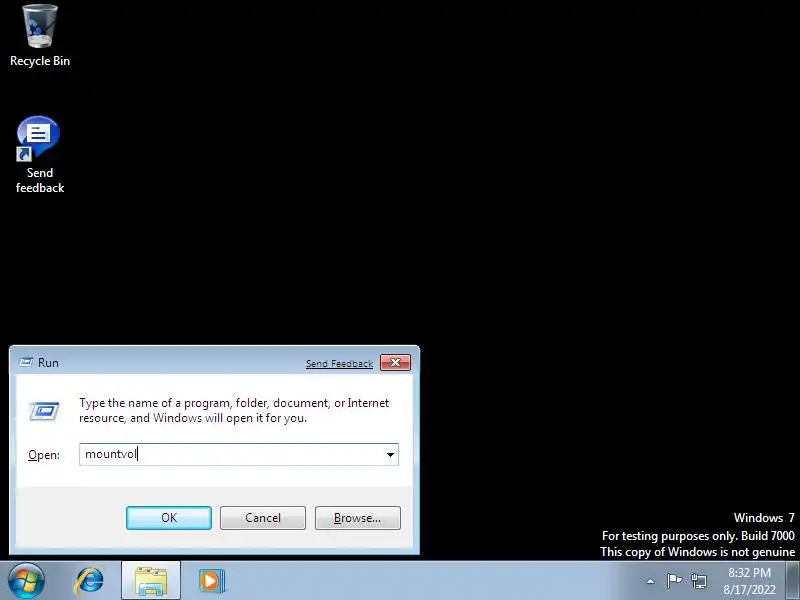Launch Internet Explorer from the taskbar
800x600 pixels.
[89, 581]
